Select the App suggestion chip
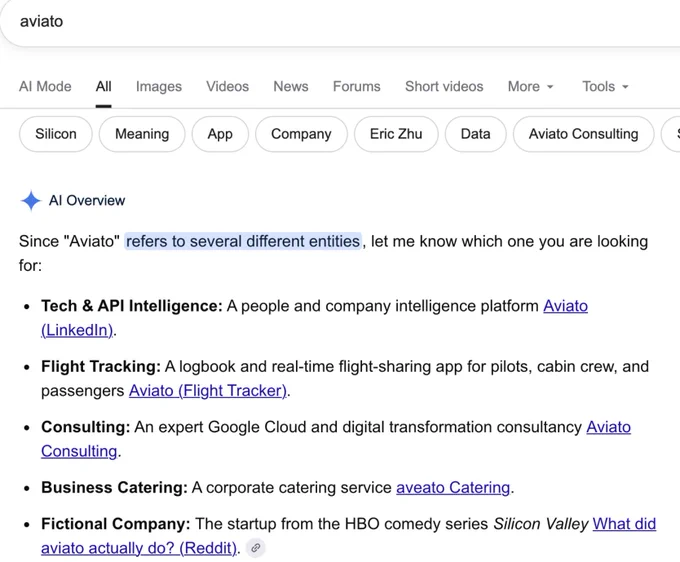This screenshot has width=680, height=562. coord(220,134)
